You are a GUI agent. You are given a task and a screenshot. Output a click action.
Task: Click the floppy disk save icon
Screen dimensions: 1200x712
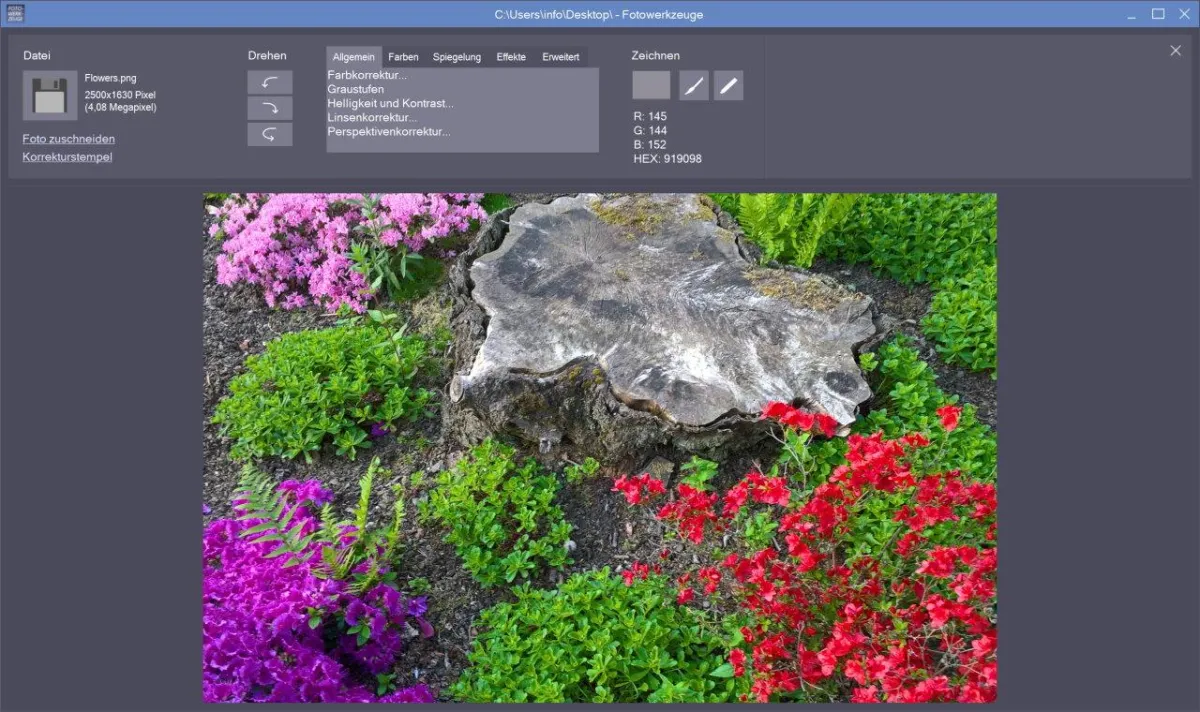[50, 96]
